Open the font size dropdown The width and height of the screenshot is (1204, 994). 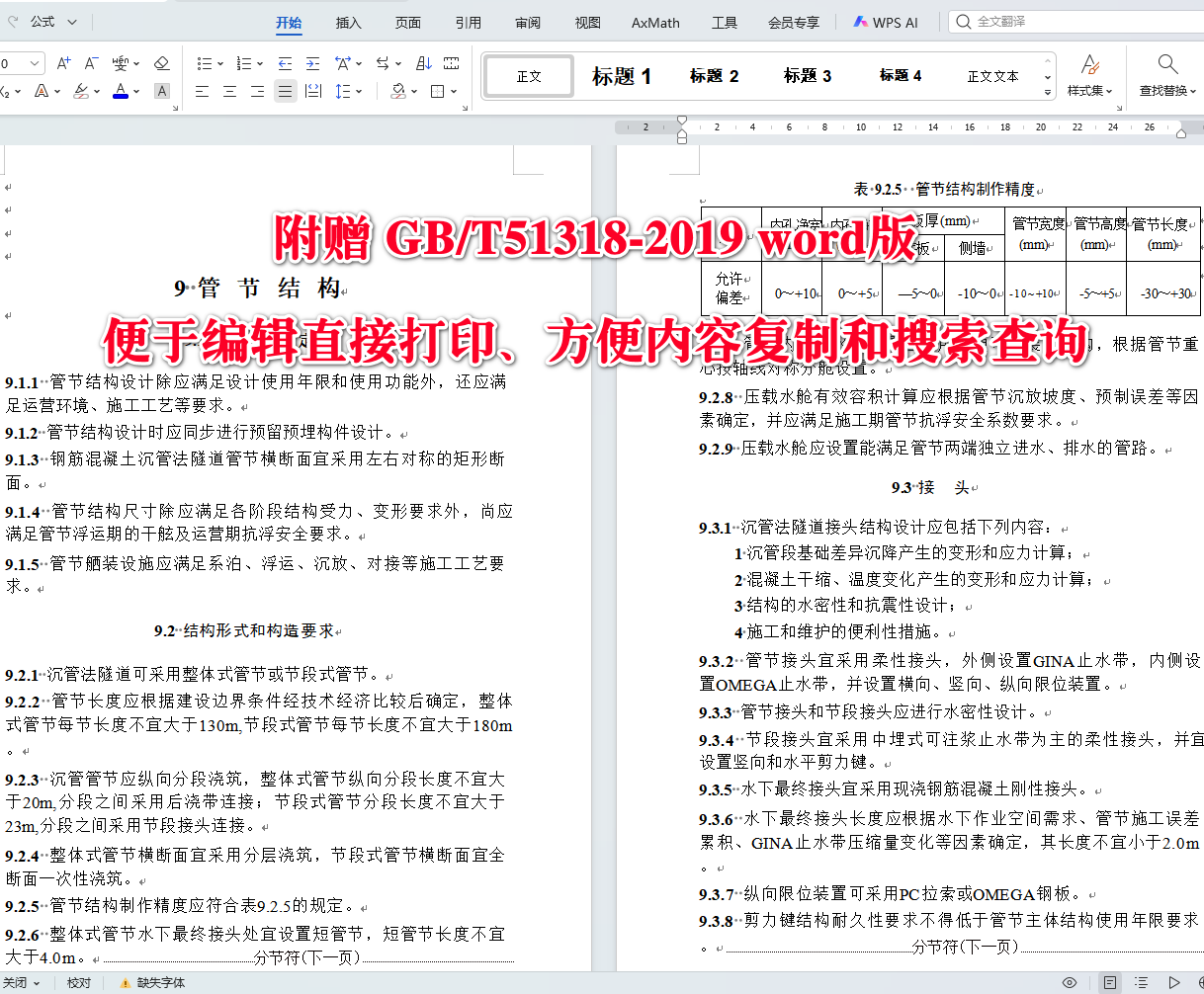tap(34, 61)
